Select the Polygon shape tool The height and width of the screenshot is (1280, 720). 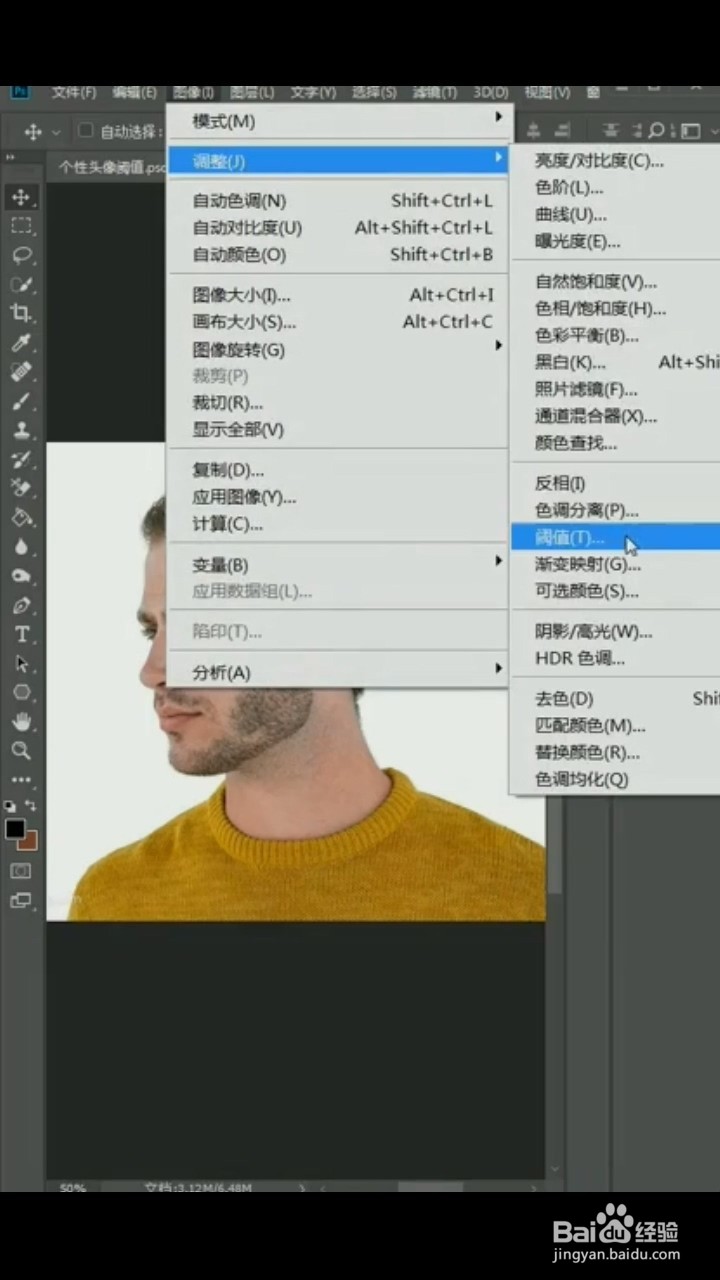tap(21, 692)
